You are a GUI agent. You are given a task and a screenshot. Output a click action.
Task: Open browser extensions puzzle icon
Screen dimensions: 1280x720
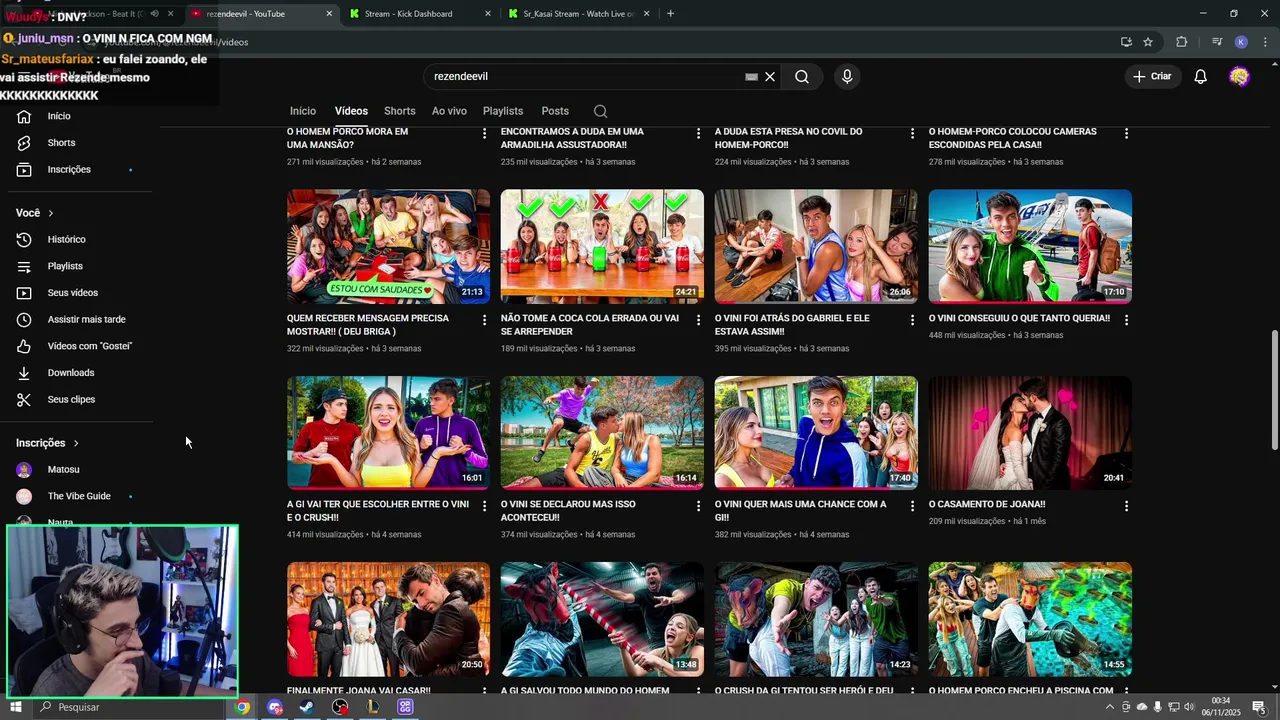click(1182, 42)
